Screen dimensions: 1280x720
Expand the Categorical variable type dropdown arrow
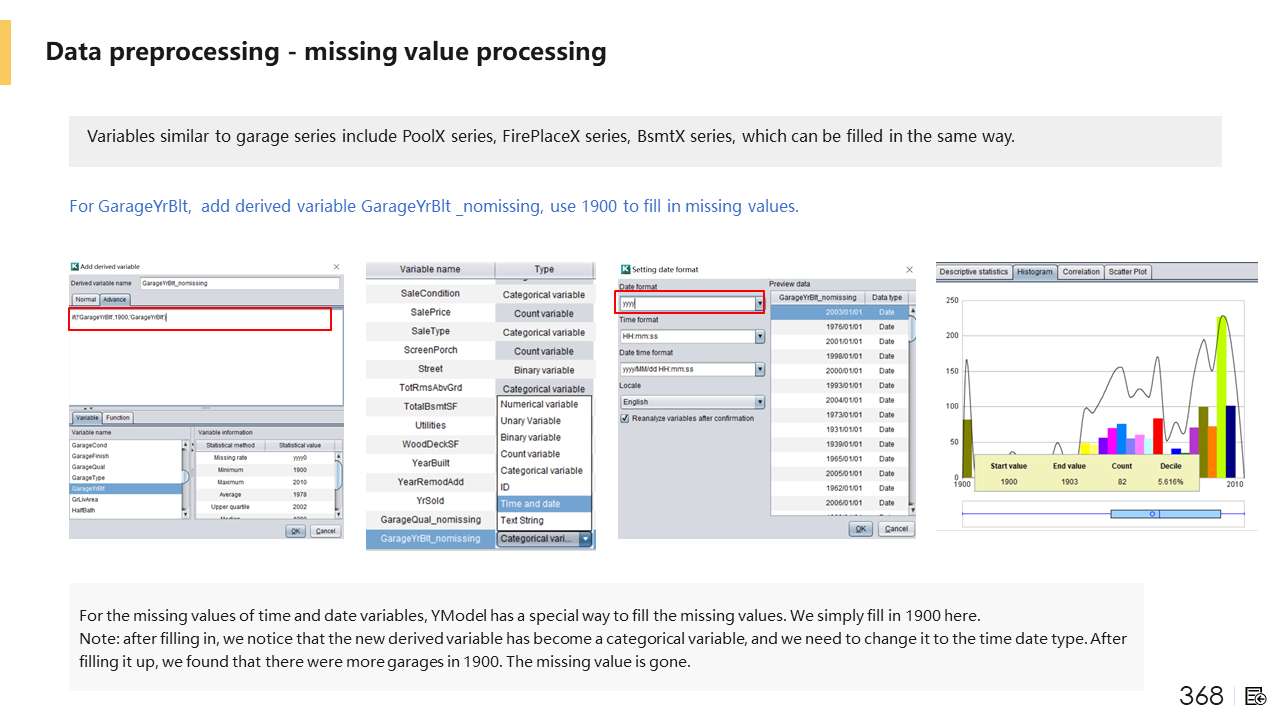pyautogui.click(x=585, y=539)
